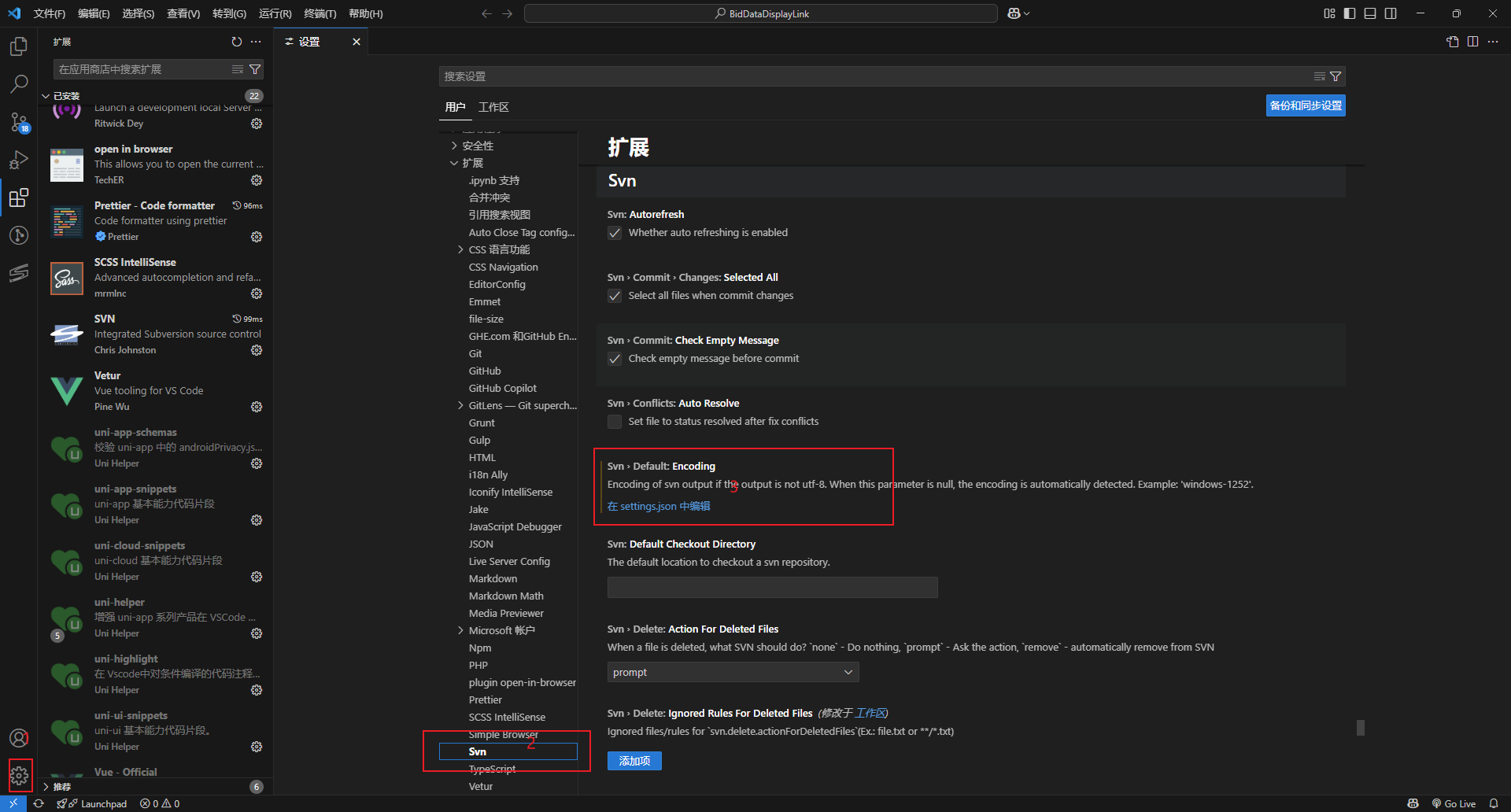
Task: Click Go Live in status bar
Action: click(x=1454, y=803)
